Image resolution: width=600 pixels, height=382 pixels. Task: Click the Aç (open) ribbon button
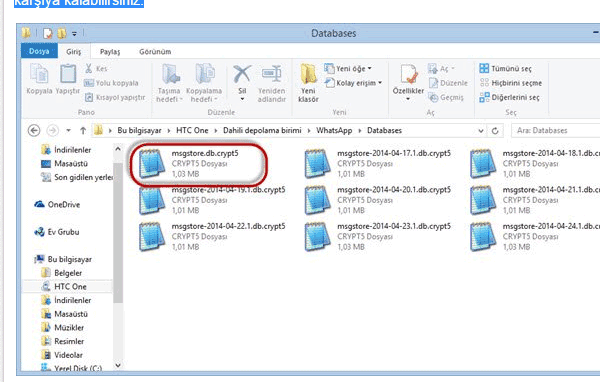tap(441, 69)
